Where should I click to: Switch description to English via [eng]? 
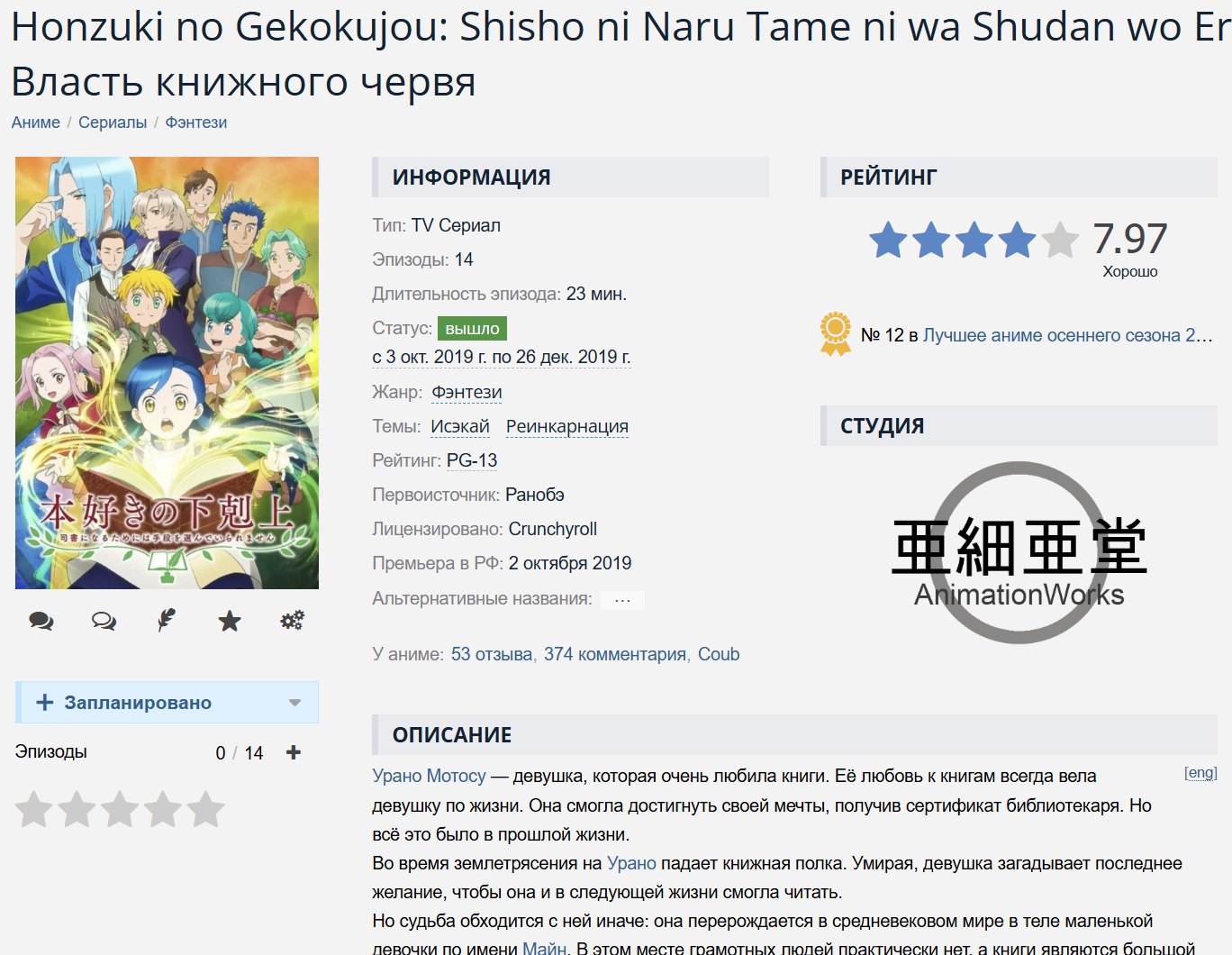pyautogui.click(x=1200, y=773)
